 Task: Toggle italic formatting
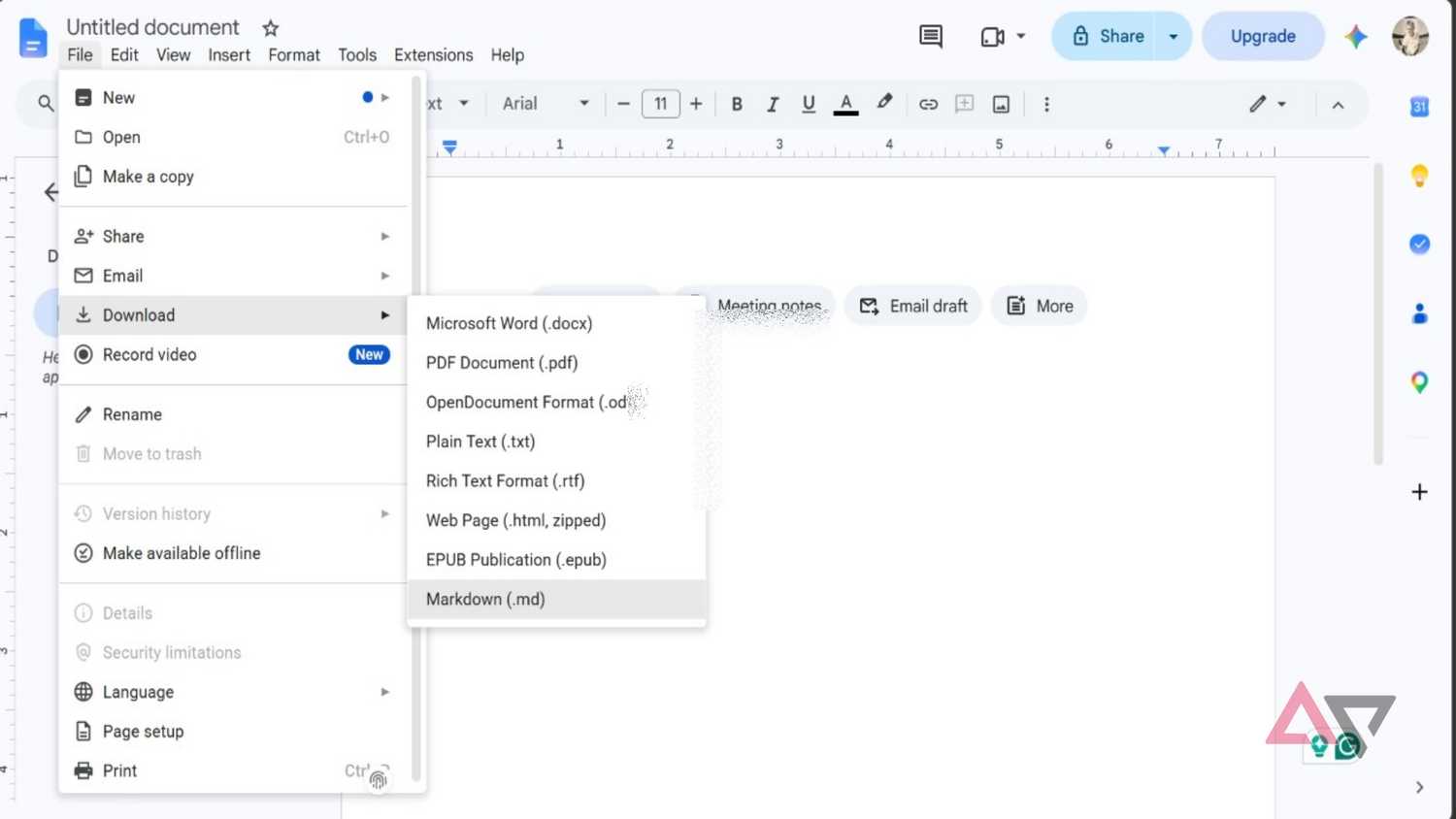773,104
